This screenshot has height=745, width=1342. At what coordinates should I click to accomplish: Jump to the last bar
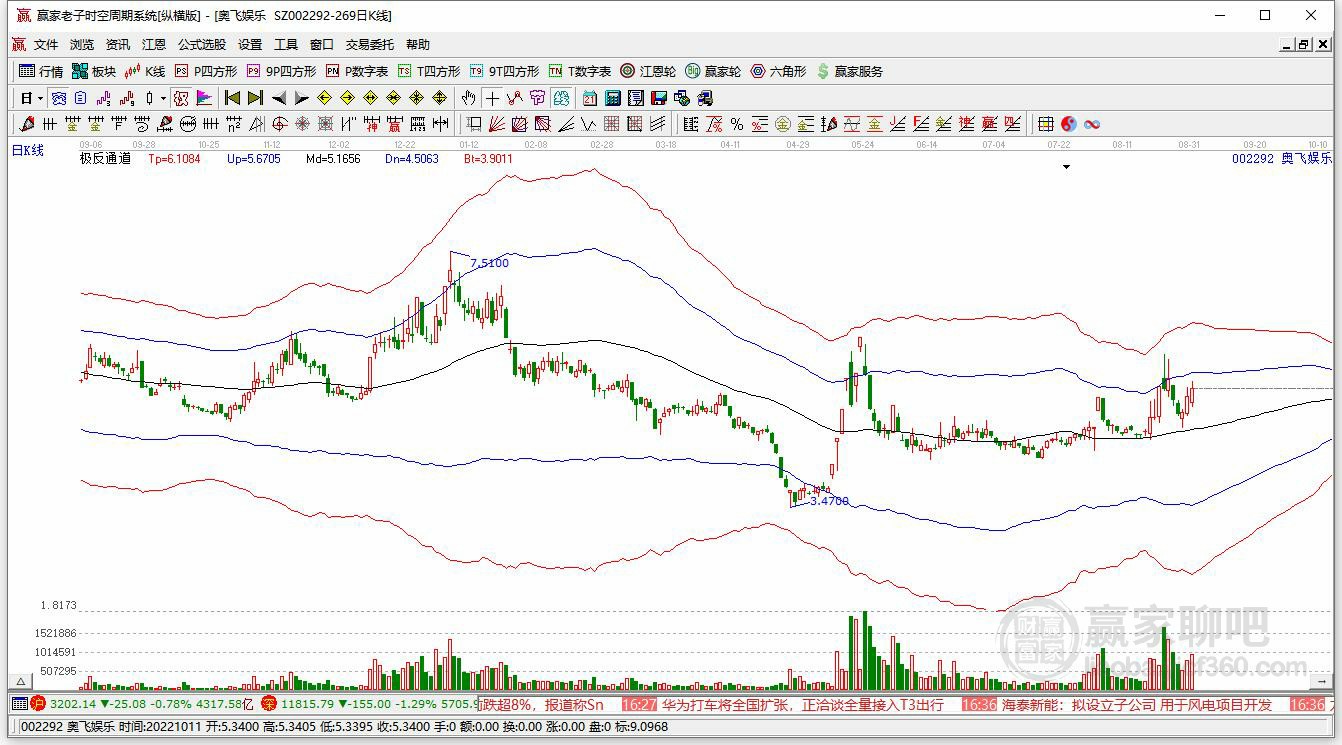pos(255,98)
